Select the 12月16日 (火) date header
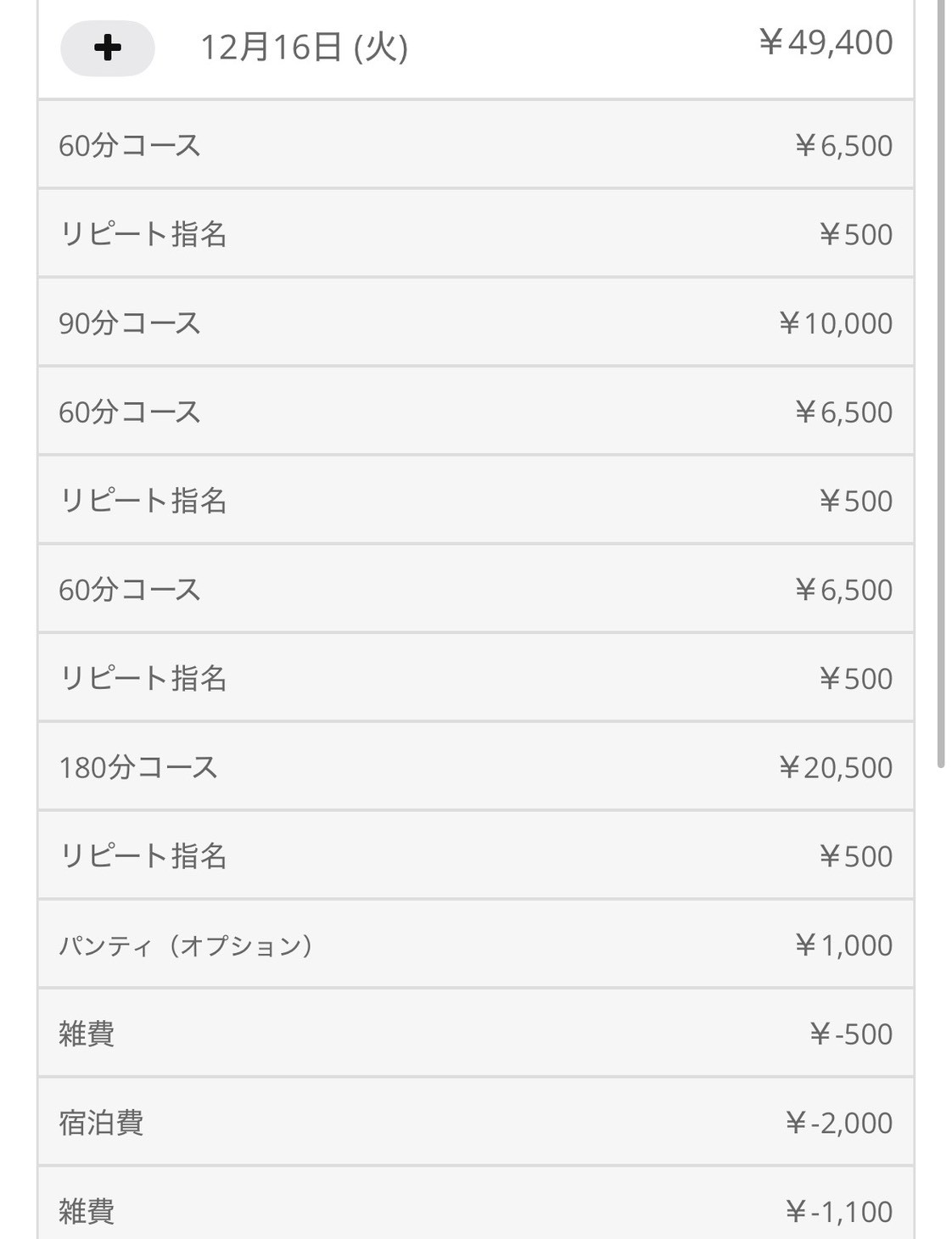The width and height of the screenshot is (952, 1239). pos(304,48)
